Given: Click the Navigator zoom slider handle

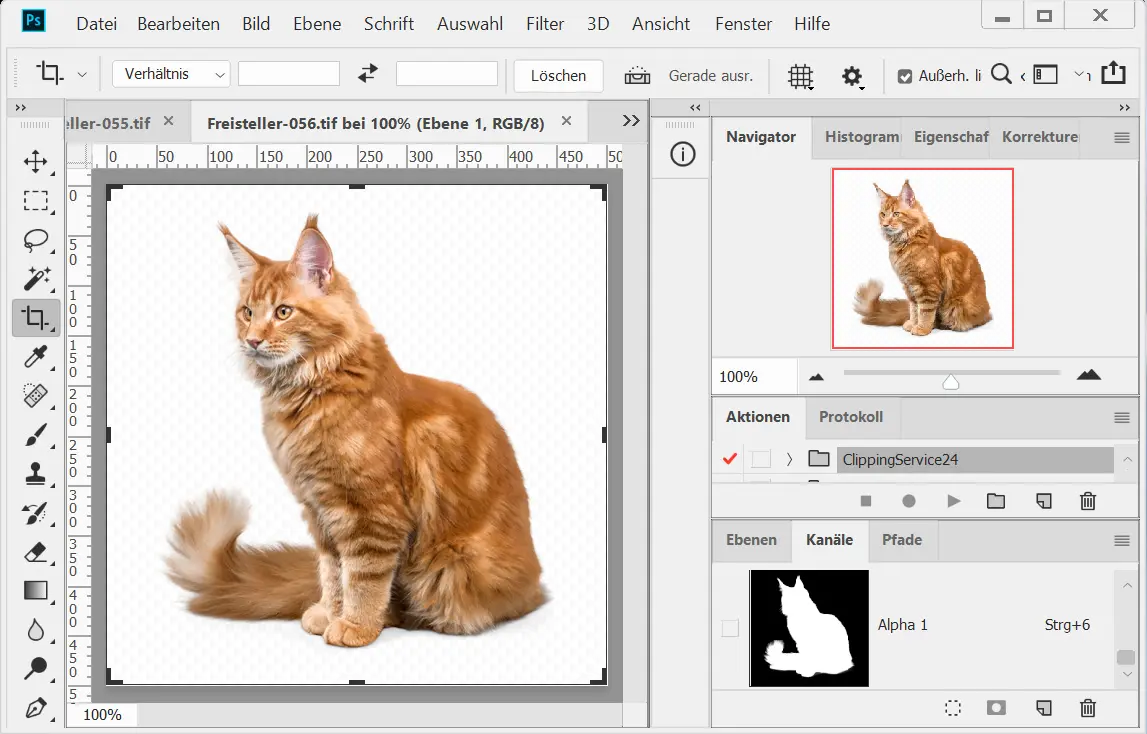Looking at the screenshot, I should (x=951, y=381).
